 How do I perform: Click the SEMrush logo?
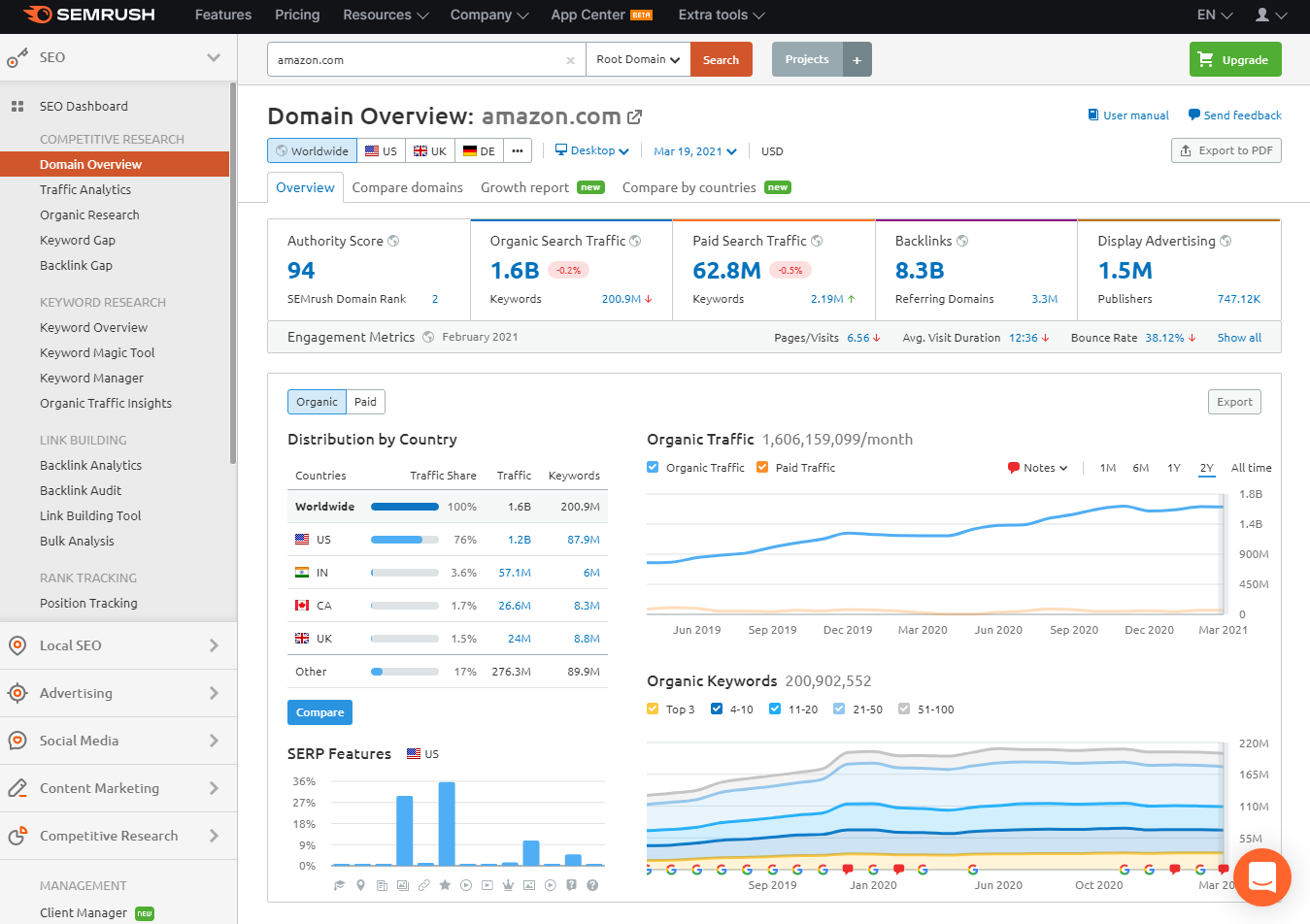[x=88, y=15]
